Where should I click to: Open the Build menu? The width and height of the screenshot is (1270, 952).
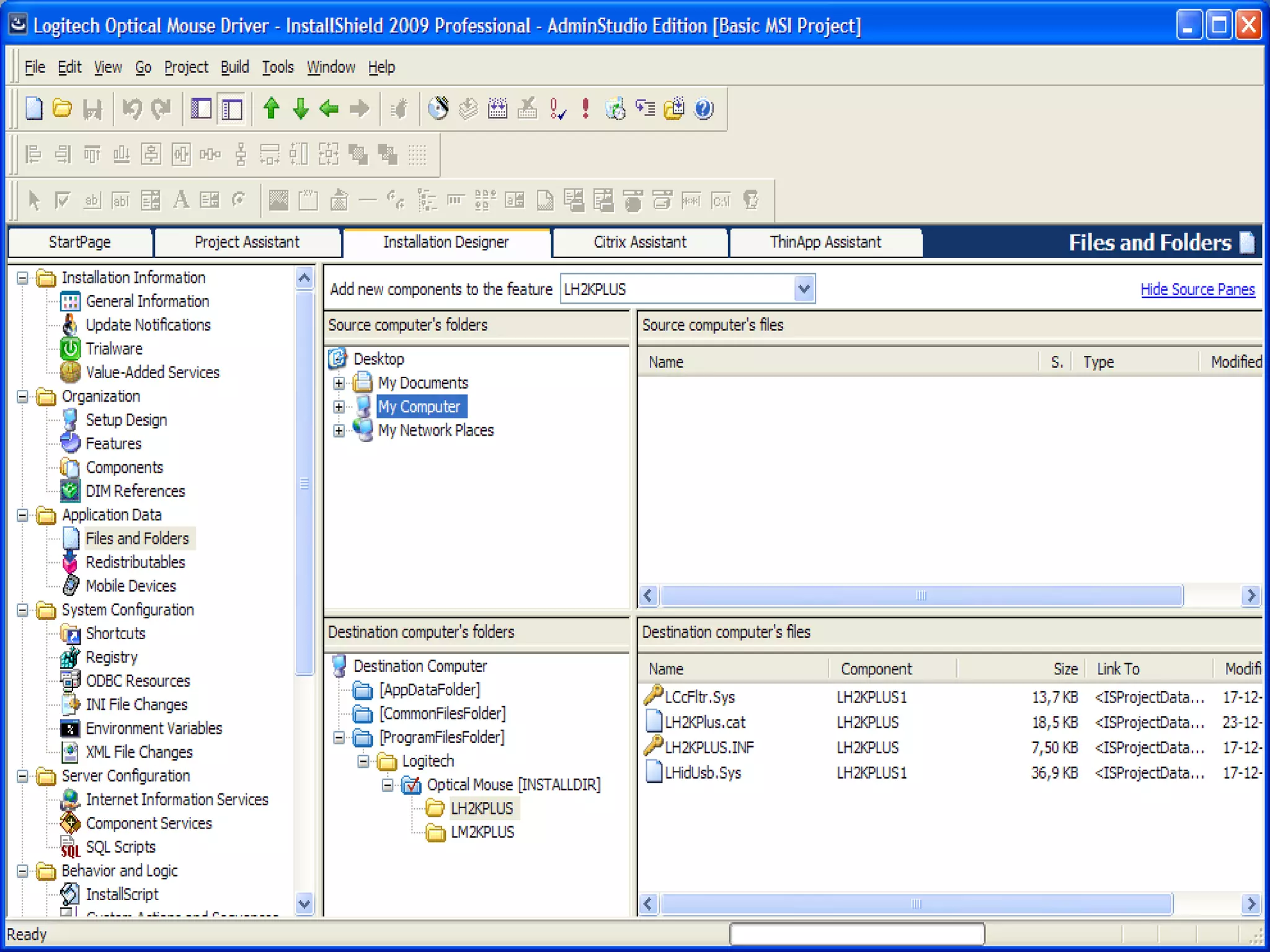pyautogui.click(x=235, y=67)
